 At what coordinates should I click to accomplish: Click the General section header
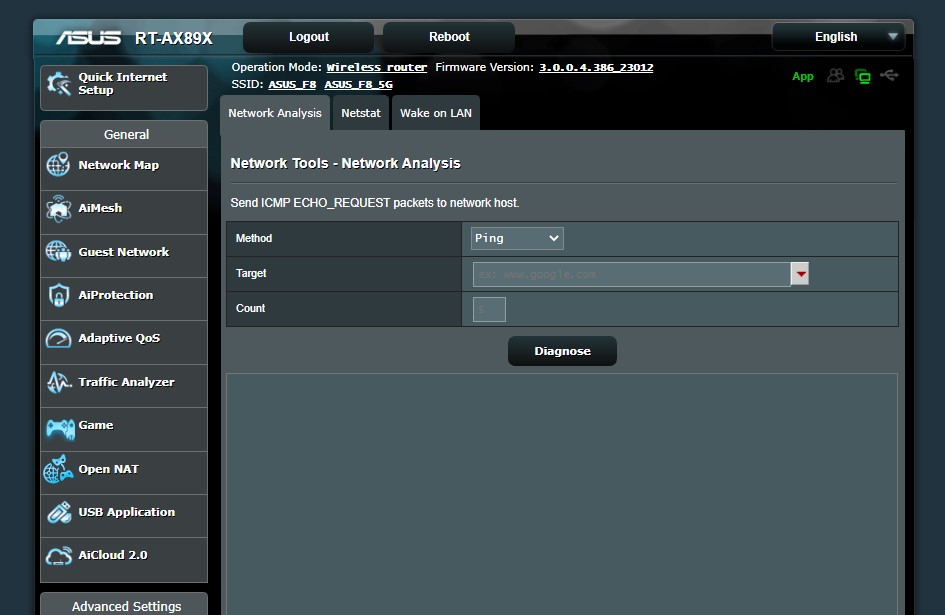click(124, 134)
